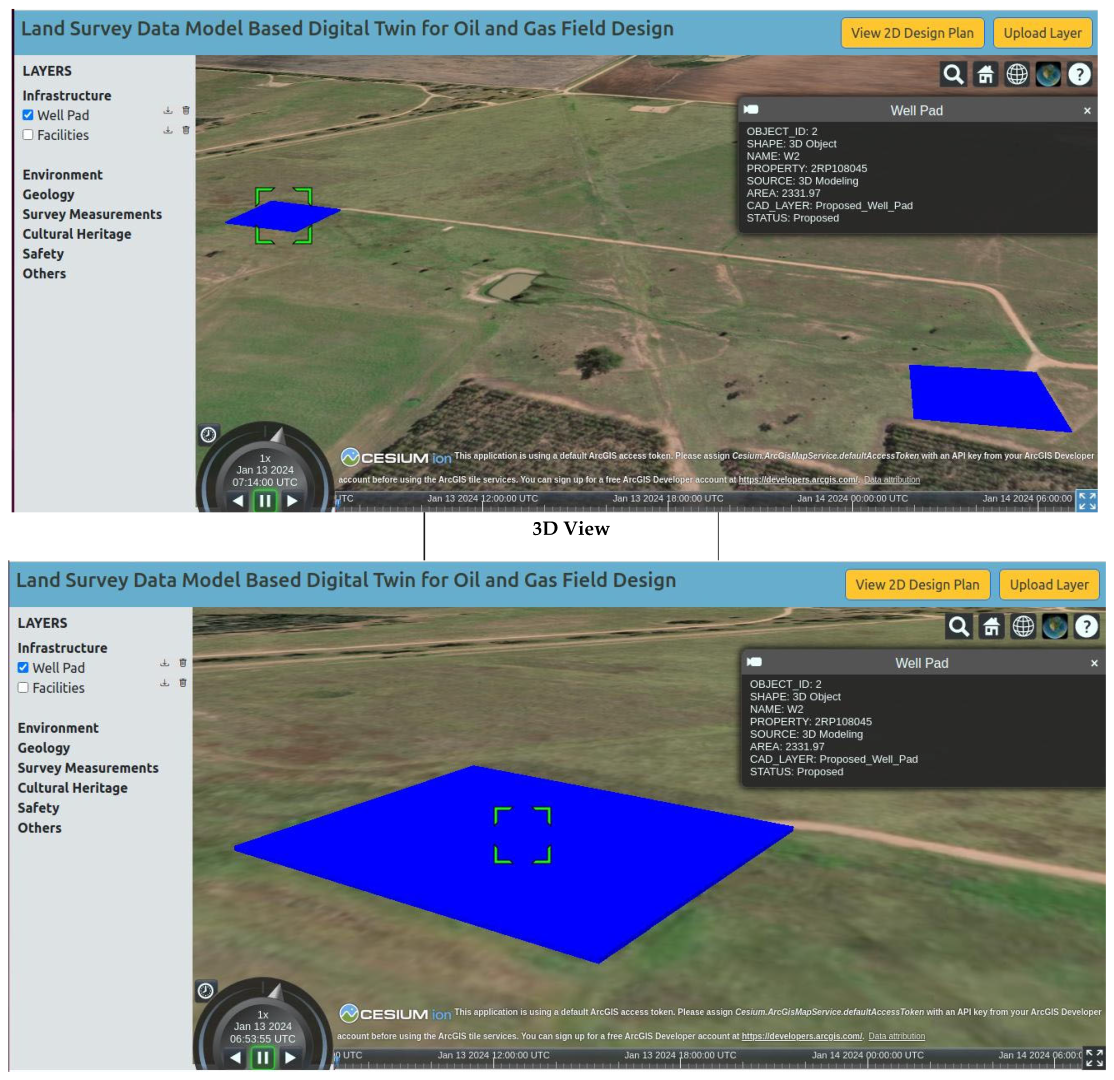This screenshot has height=1080, width=1114.
Task: Click the question mark help icon in the lower view
Action: pos(1086,627)
